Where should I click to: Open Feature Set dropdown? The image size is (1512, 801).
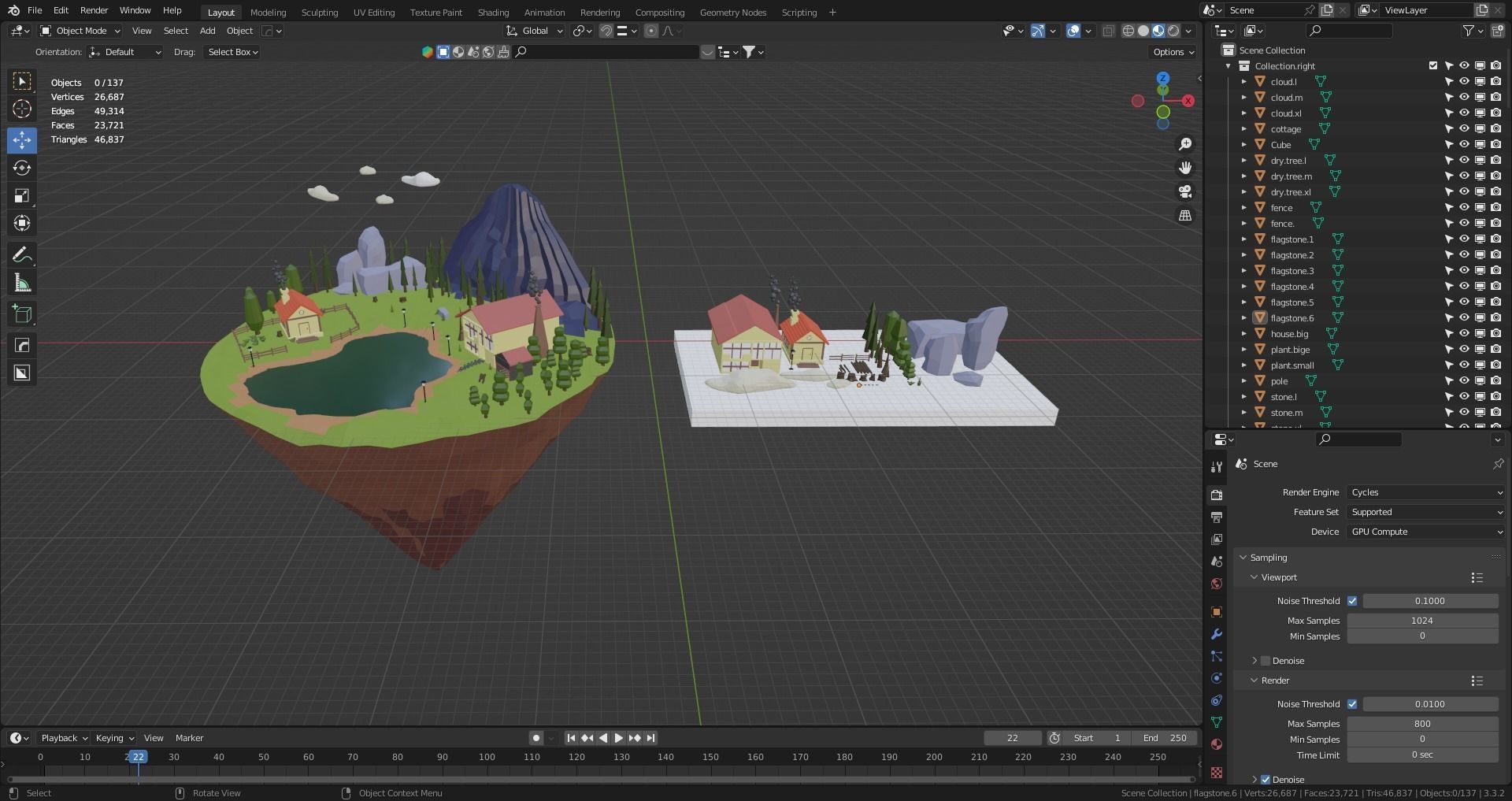point(1425,512)
